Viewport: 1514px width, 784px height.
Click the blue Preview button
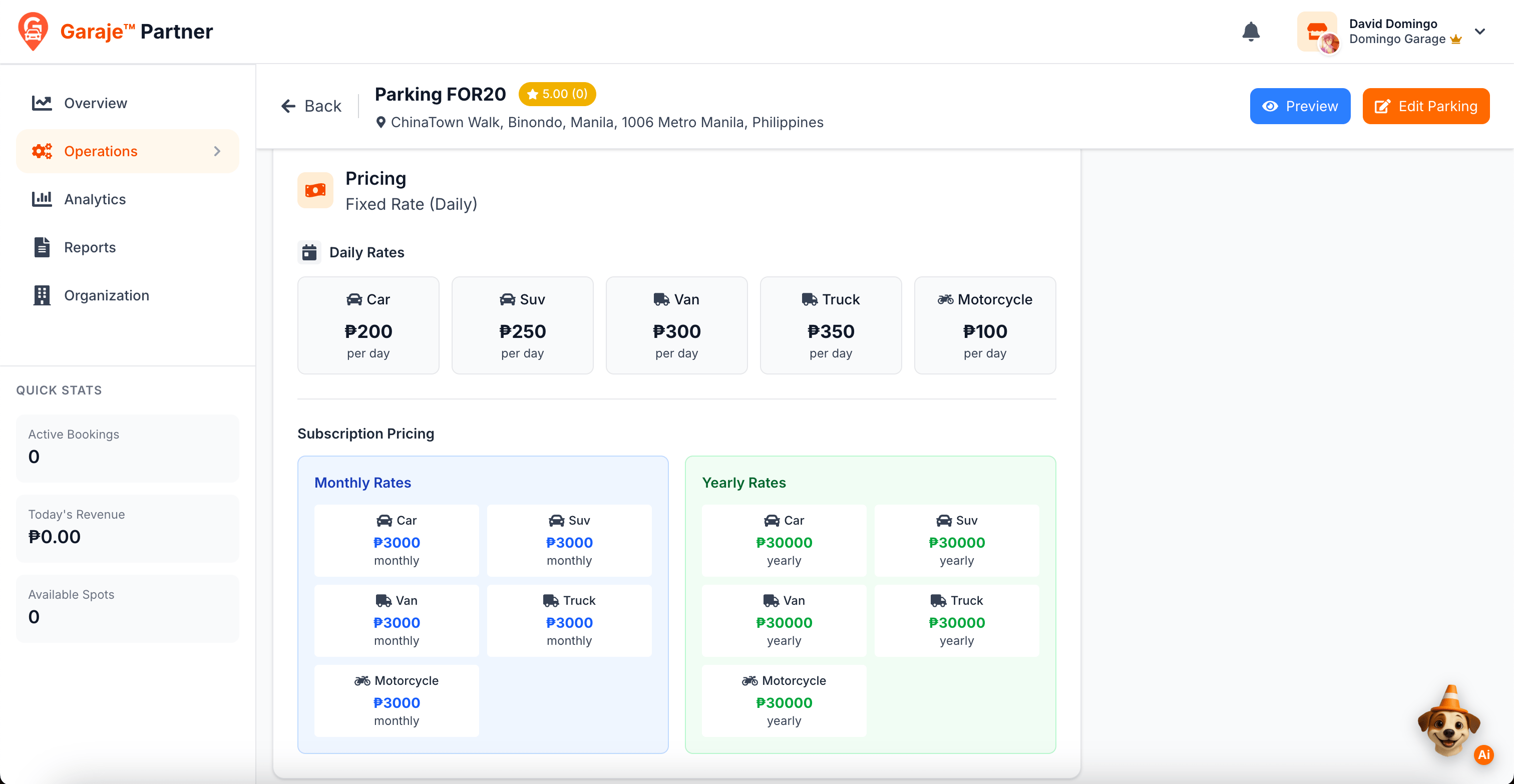(1300, 106)
